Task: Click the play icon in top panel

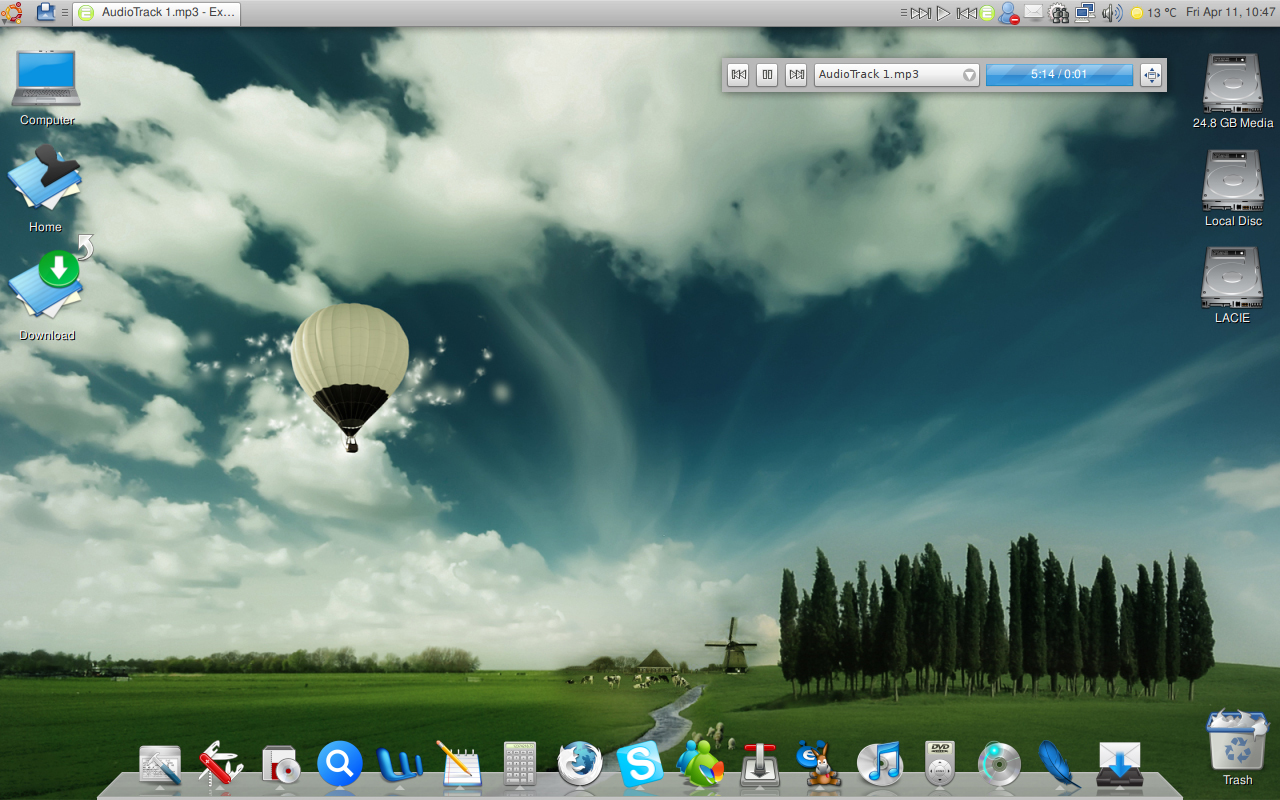Action: click(943, 13)
